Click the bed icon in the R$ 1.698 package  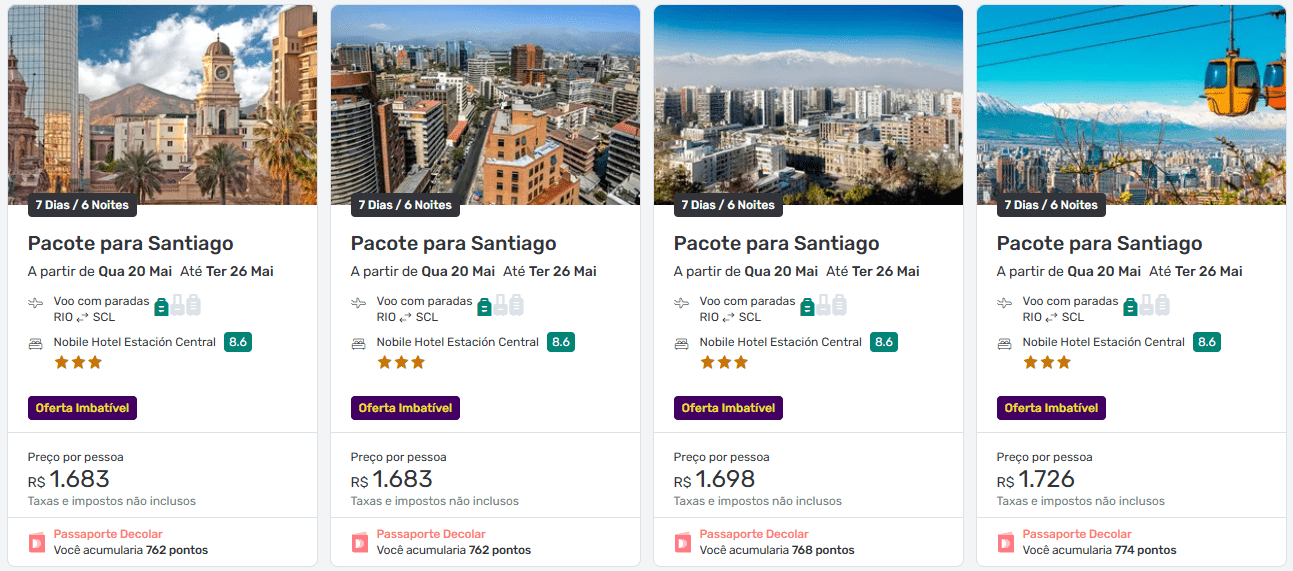(x=682, y=343)
